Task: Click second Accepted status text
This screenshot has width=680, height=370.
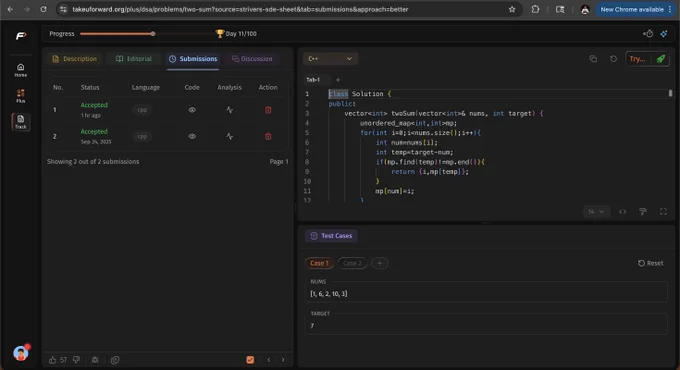Action: (x=94, y=131)
